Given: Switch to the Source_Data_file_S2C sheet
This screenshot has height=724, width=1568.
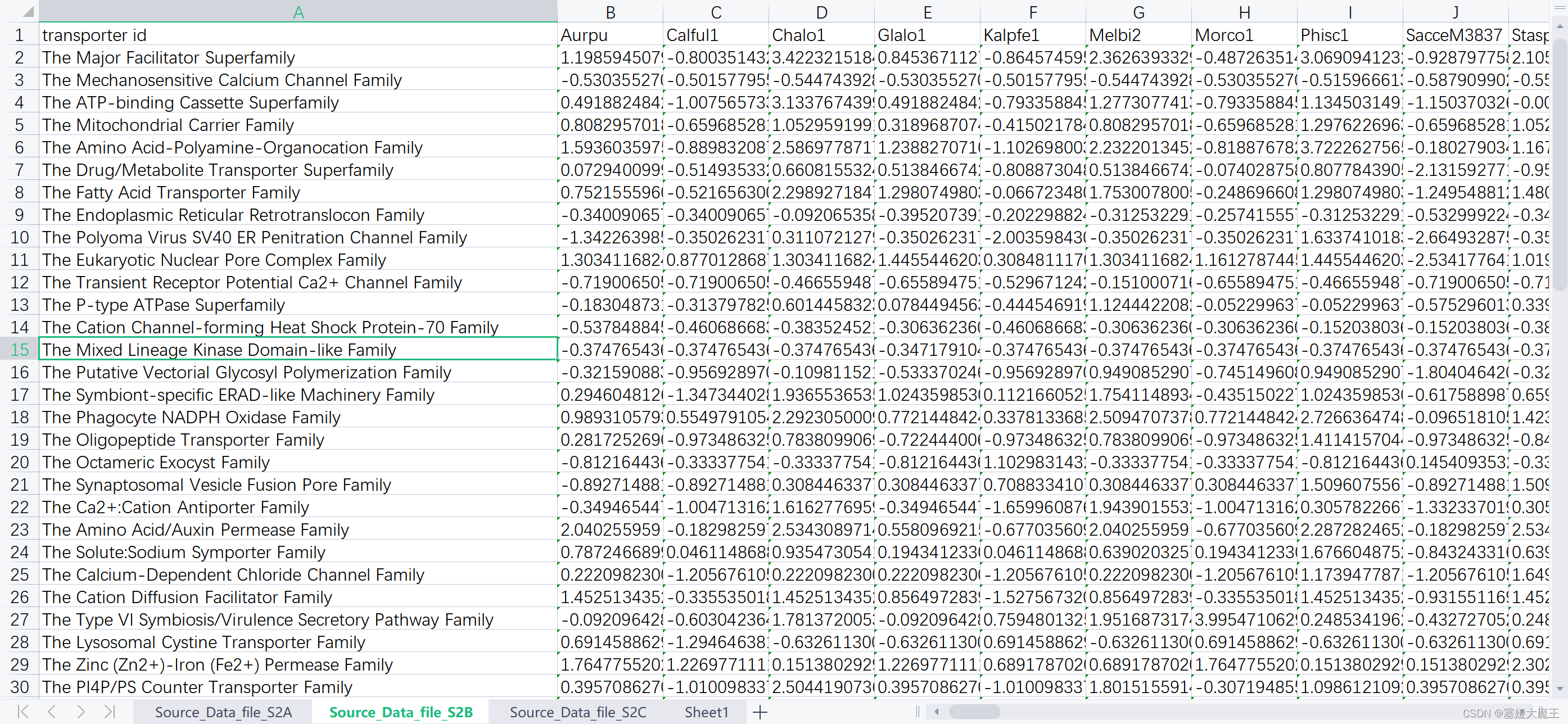Looking at the screenshot, I should tap(577, 712).
